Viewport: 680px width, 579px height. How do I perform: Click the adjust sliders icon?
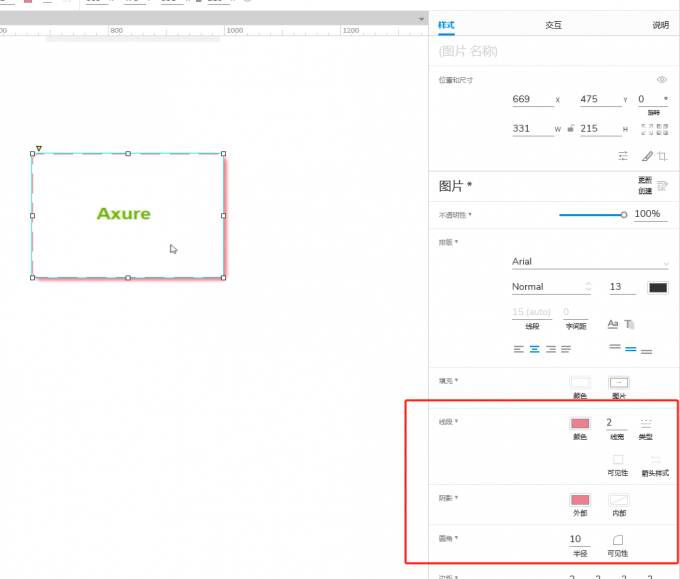(x=623, y=156)
